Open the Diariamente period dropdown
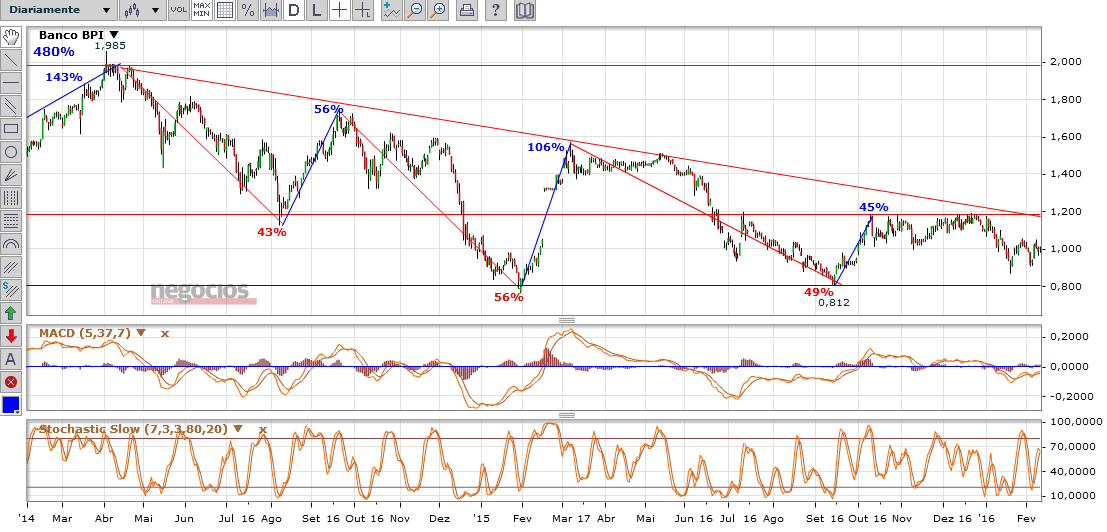 click(x=58, y=10)
